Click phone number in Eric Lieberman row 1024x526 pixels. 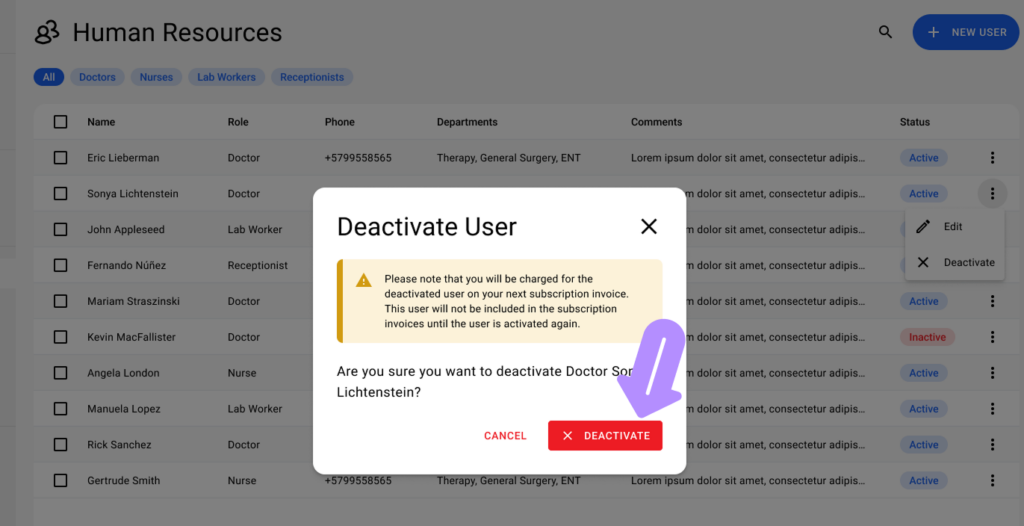pyautogui.click(x=358, y=158)
